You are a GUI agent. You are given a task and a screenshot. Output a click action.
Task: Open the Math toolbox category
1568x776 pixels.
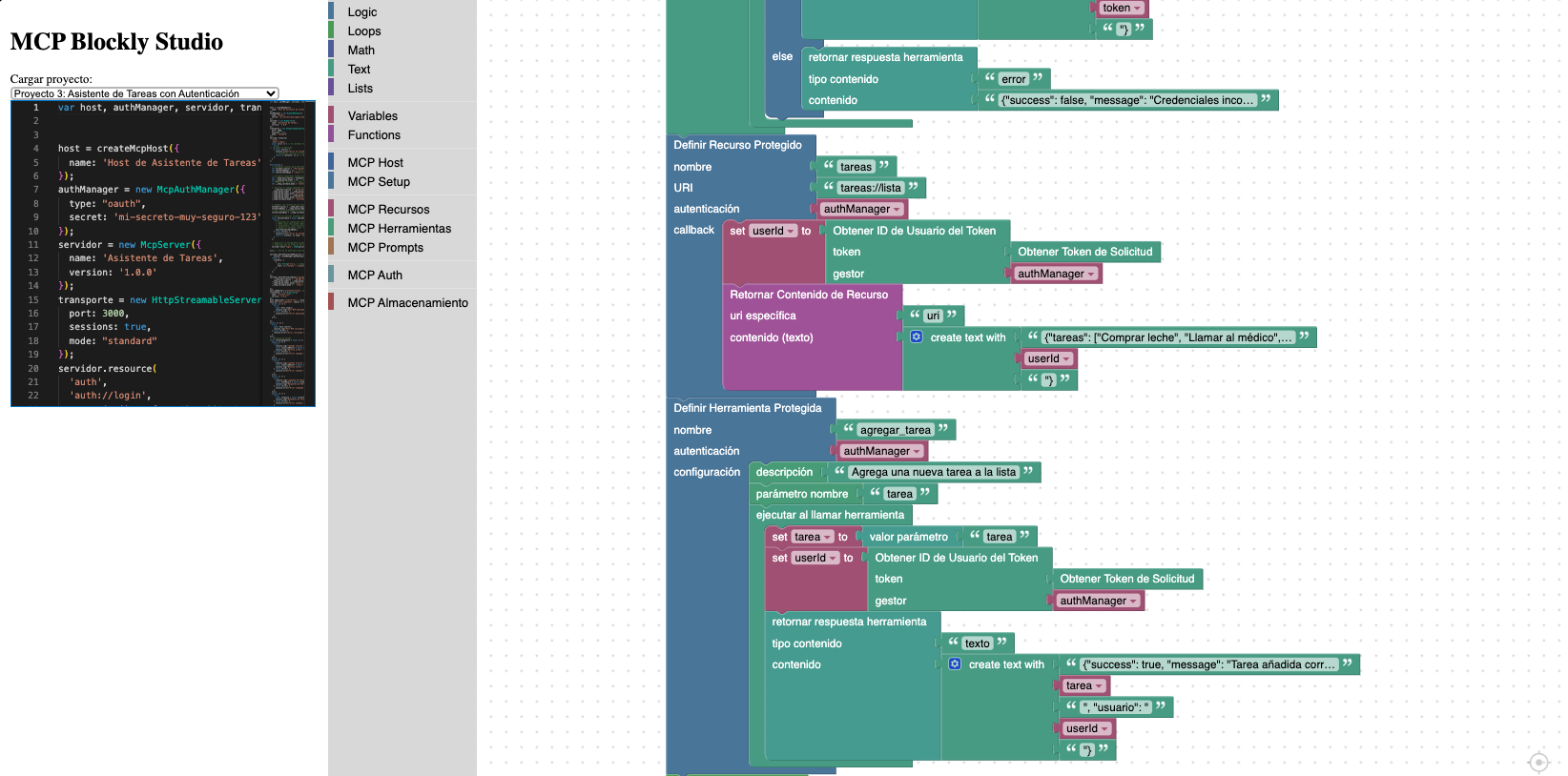(402, 50)
